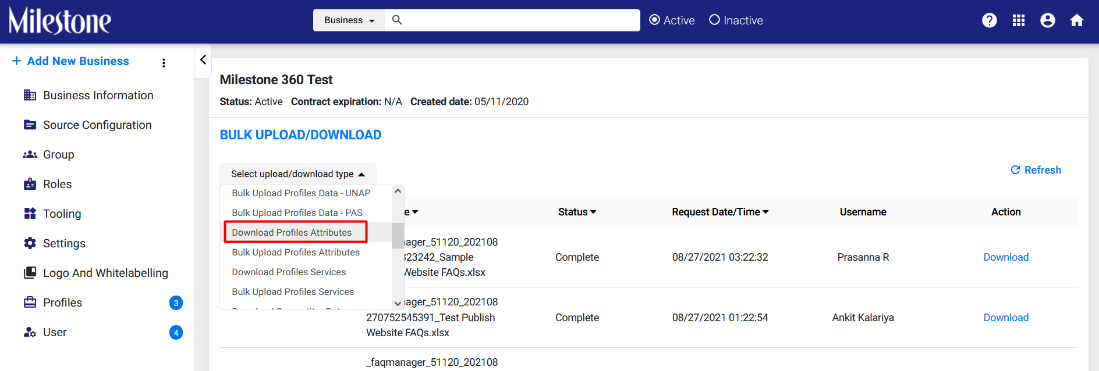Open the Business search filter dropdown
The image size is (1099, 371).
(350, 20)
